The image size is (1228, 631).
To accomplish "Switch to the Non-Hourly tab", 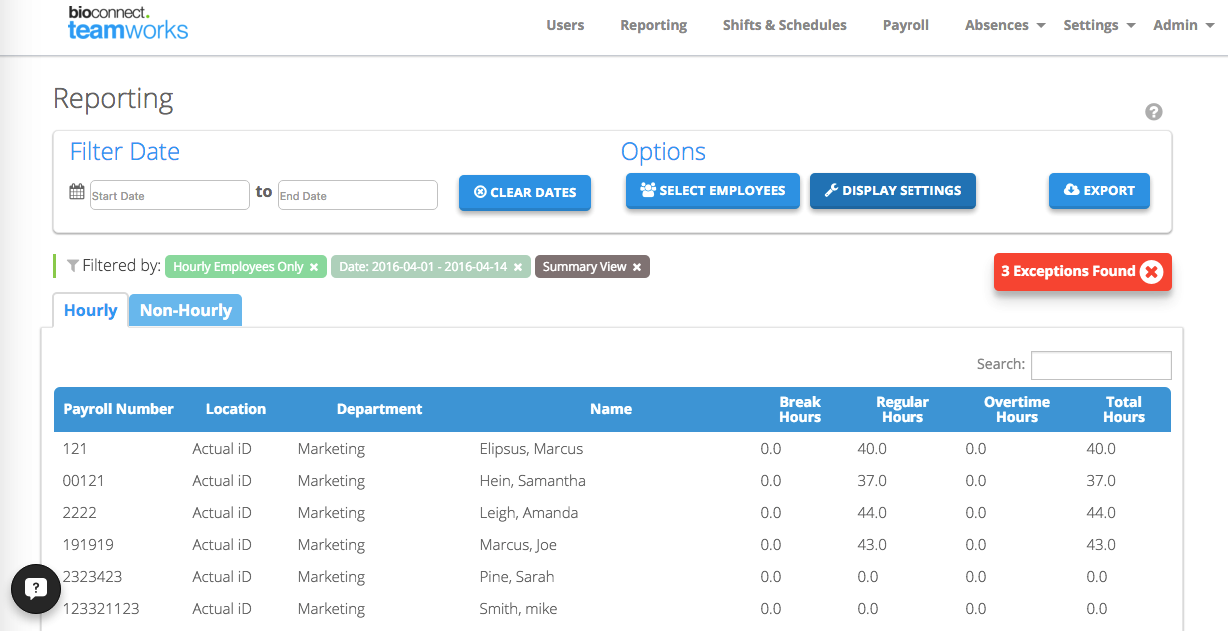I will (x=185, y=310).
